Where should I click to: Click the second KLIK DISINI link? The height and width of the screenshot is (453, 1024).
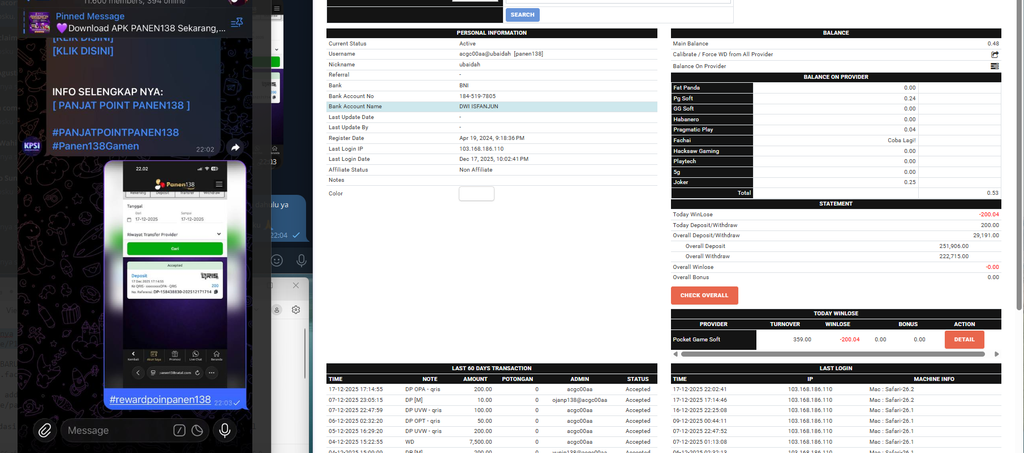[x=83, y=50]
